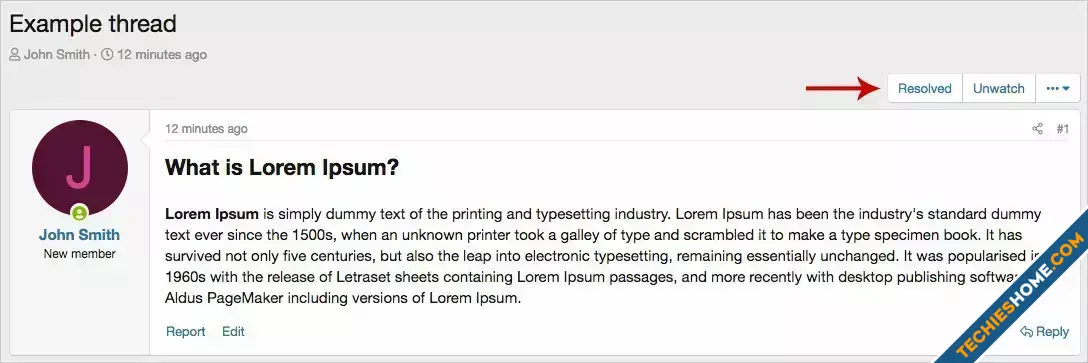This screenshot has height=363, width=1088.
Task: Click the Example thread title
Action: click(93, 24)
